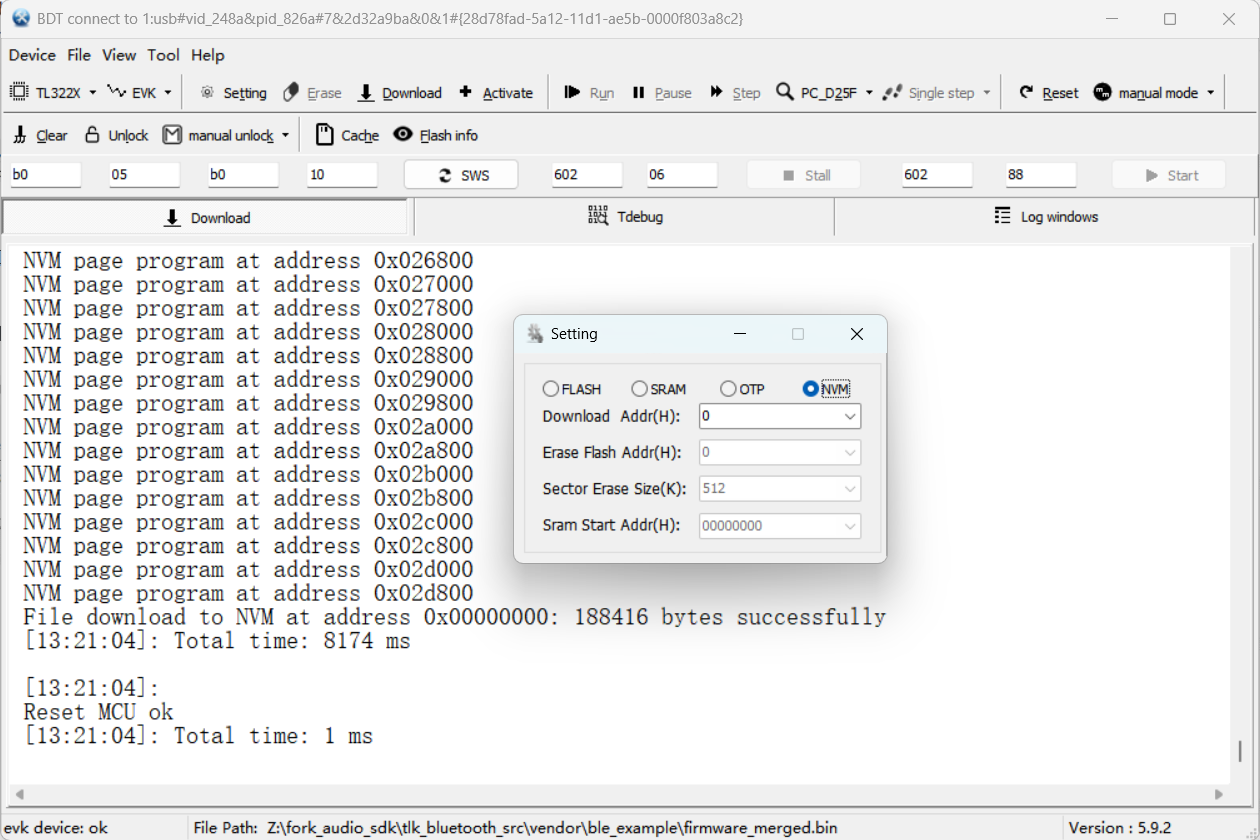The width and height of the screenshot is (1260, 840).
Task: Open the Tool menu
Action: (163, 55)
